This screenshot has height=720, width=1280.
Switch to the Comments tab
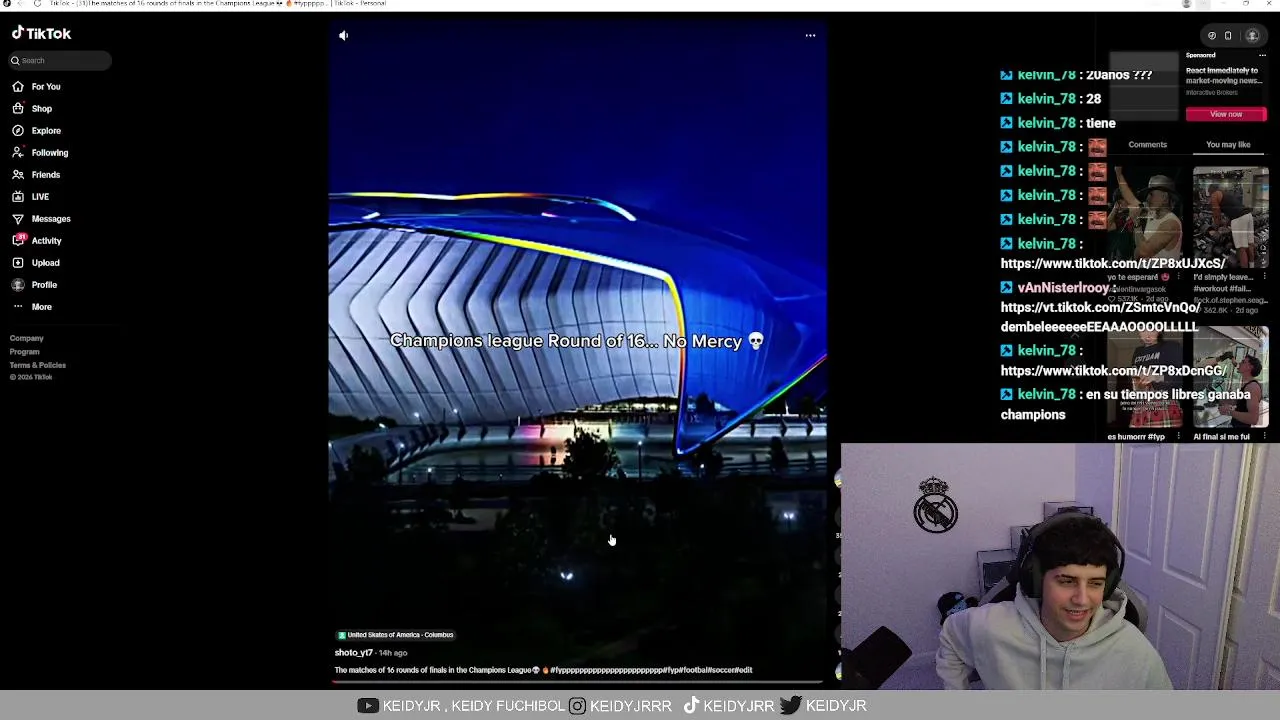(x=1147, y=145)
